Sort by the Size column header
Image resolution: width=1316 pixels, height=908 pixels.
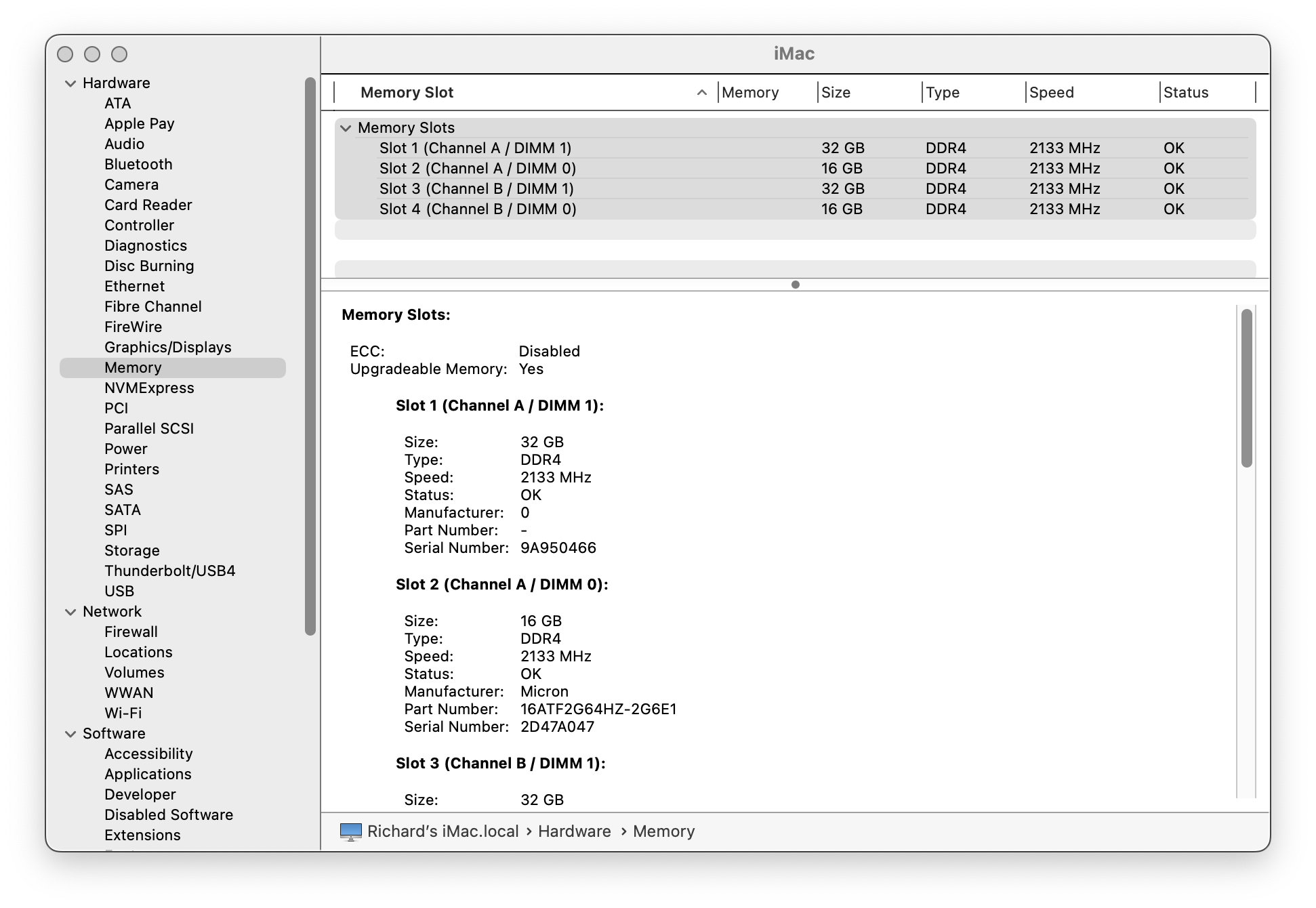[x=836, y=93]
